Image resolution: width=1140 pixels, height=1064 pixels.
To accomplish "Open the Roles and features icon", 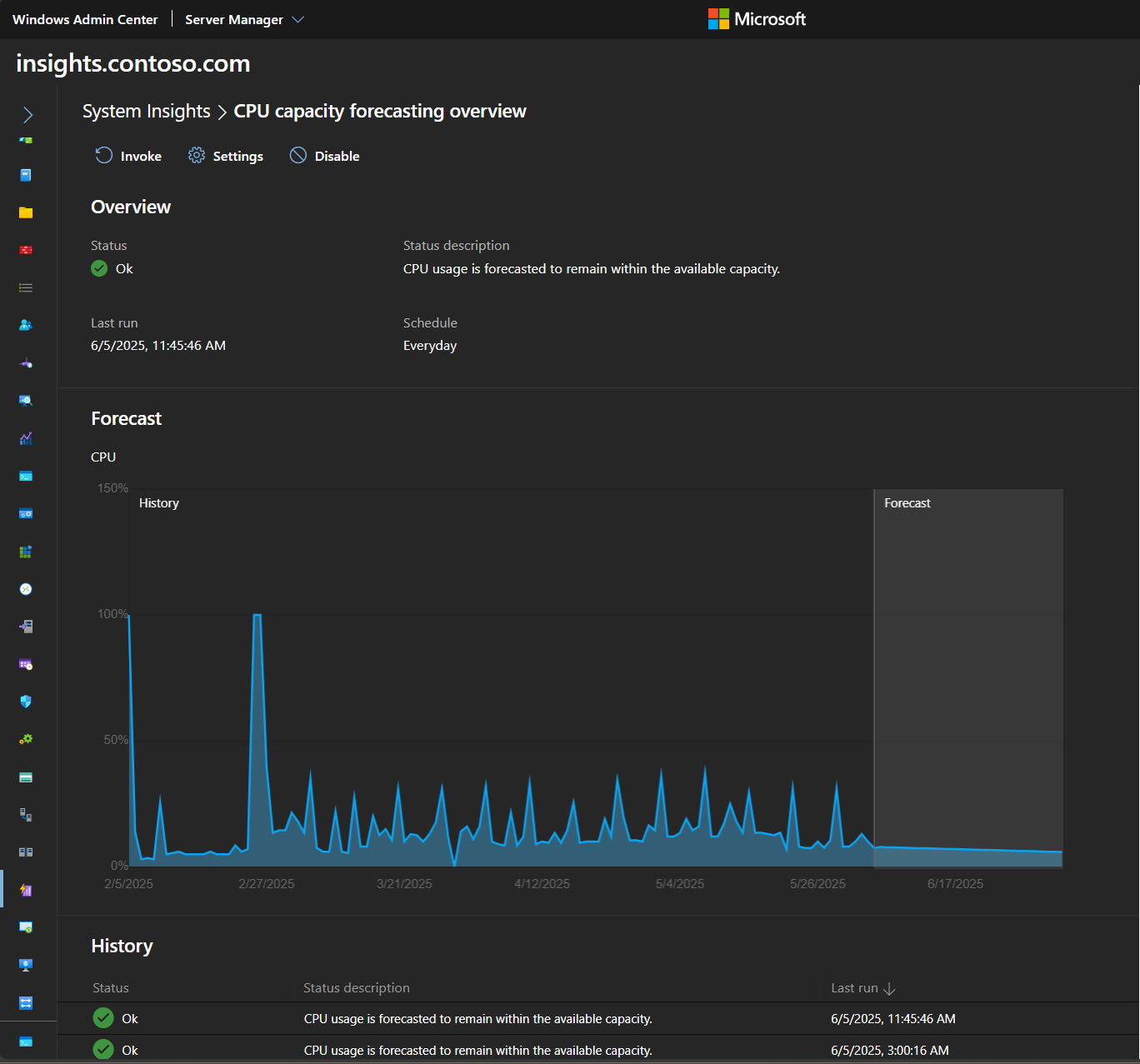I will point(26,627).
